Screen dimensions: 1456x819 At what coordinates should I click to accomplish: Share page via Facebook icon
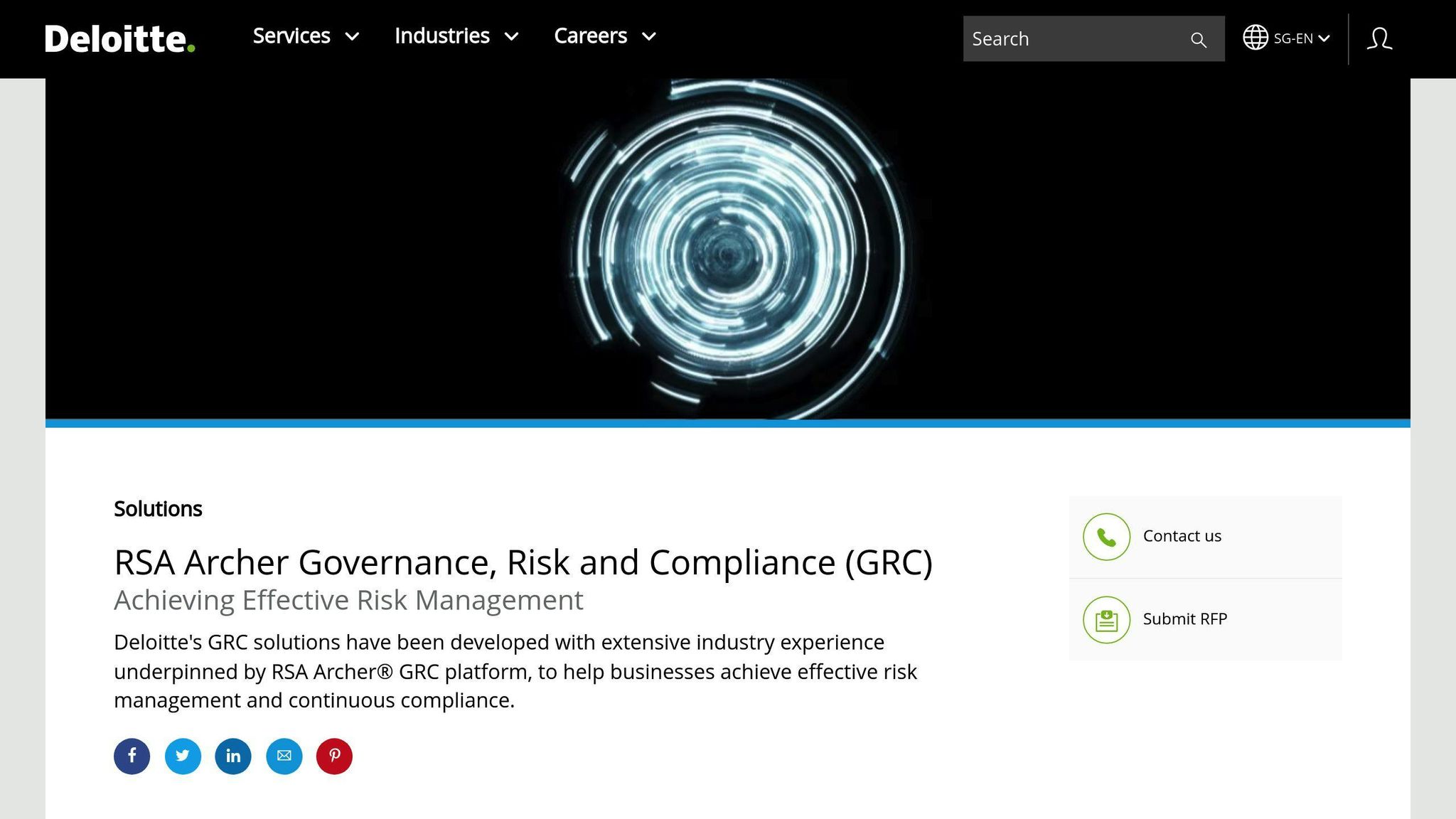(x=132, y=756)
